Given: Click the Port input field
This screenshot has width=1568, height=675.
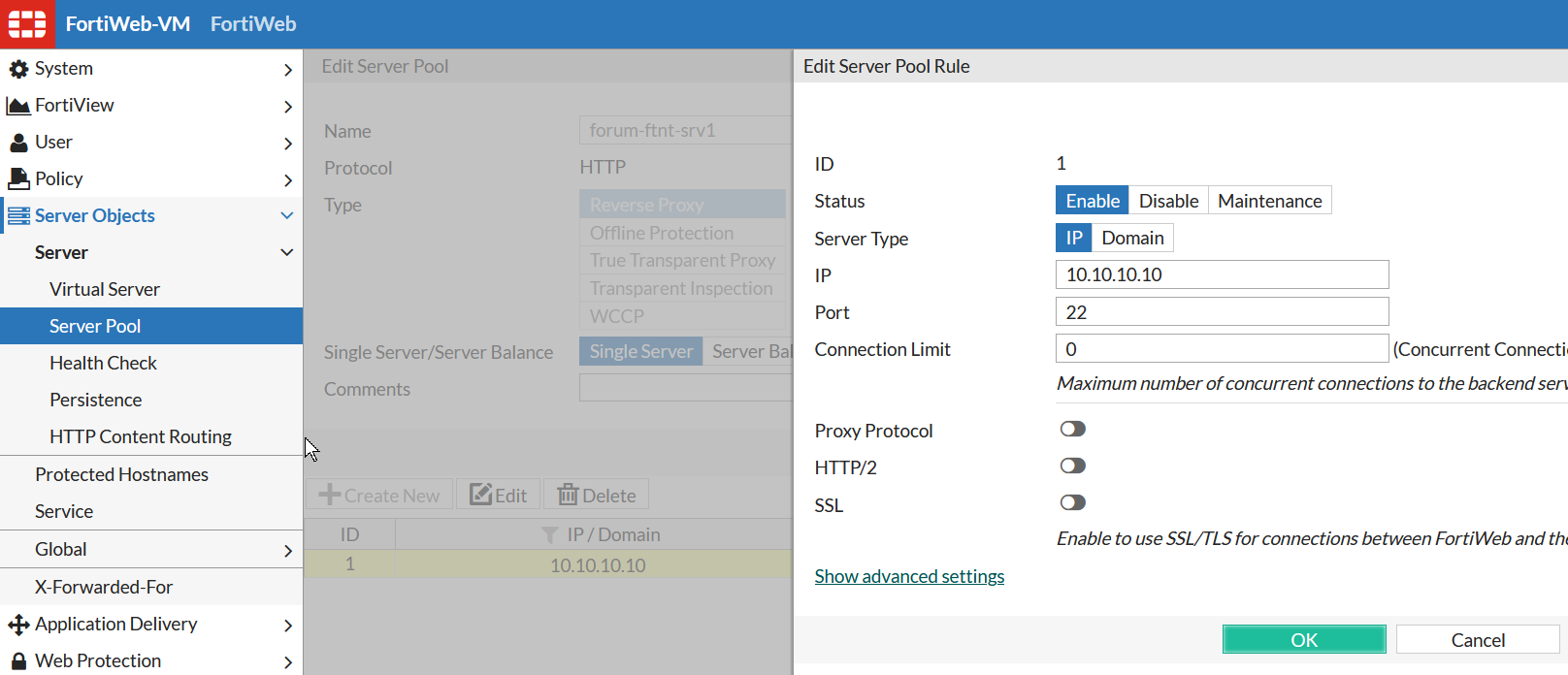Looking at the screenshot, I should (x=1222, y=311).
